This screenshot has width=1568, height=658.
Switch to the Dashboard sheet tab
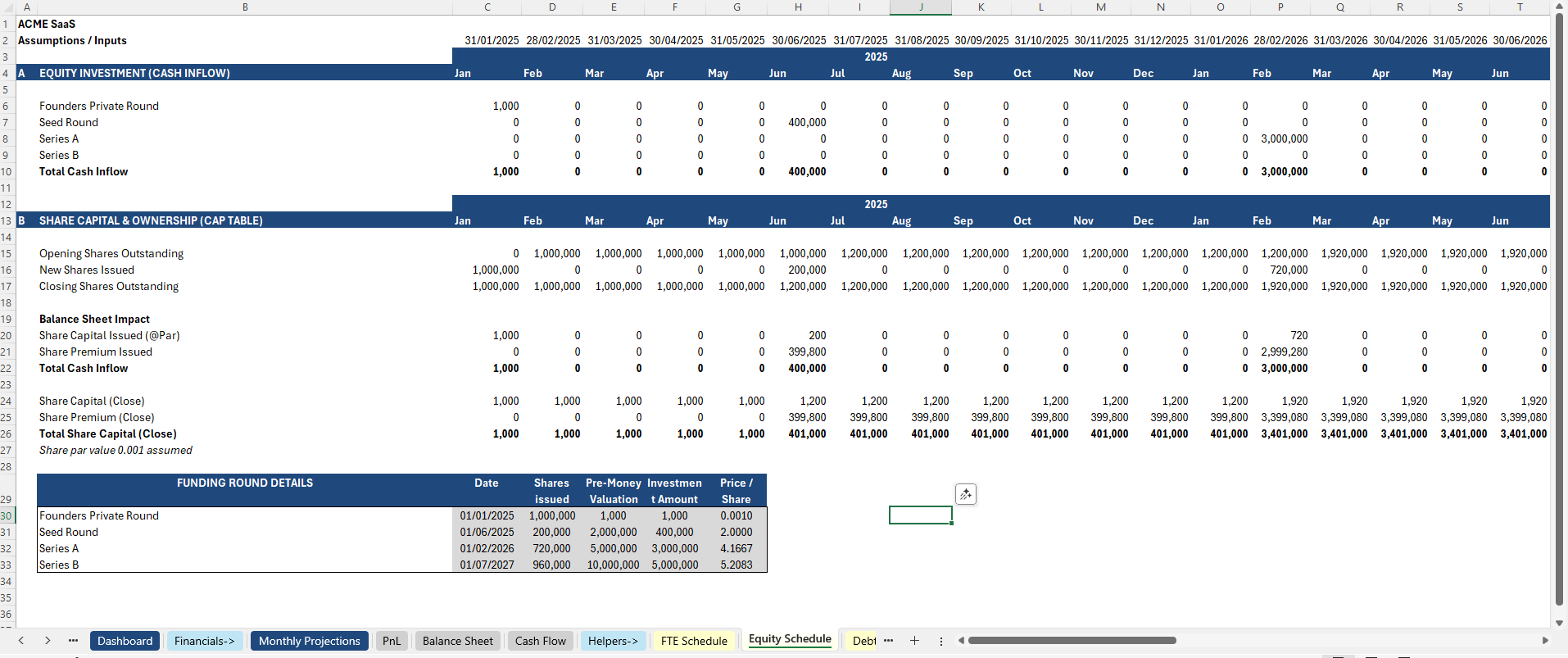tap(125, 641)
